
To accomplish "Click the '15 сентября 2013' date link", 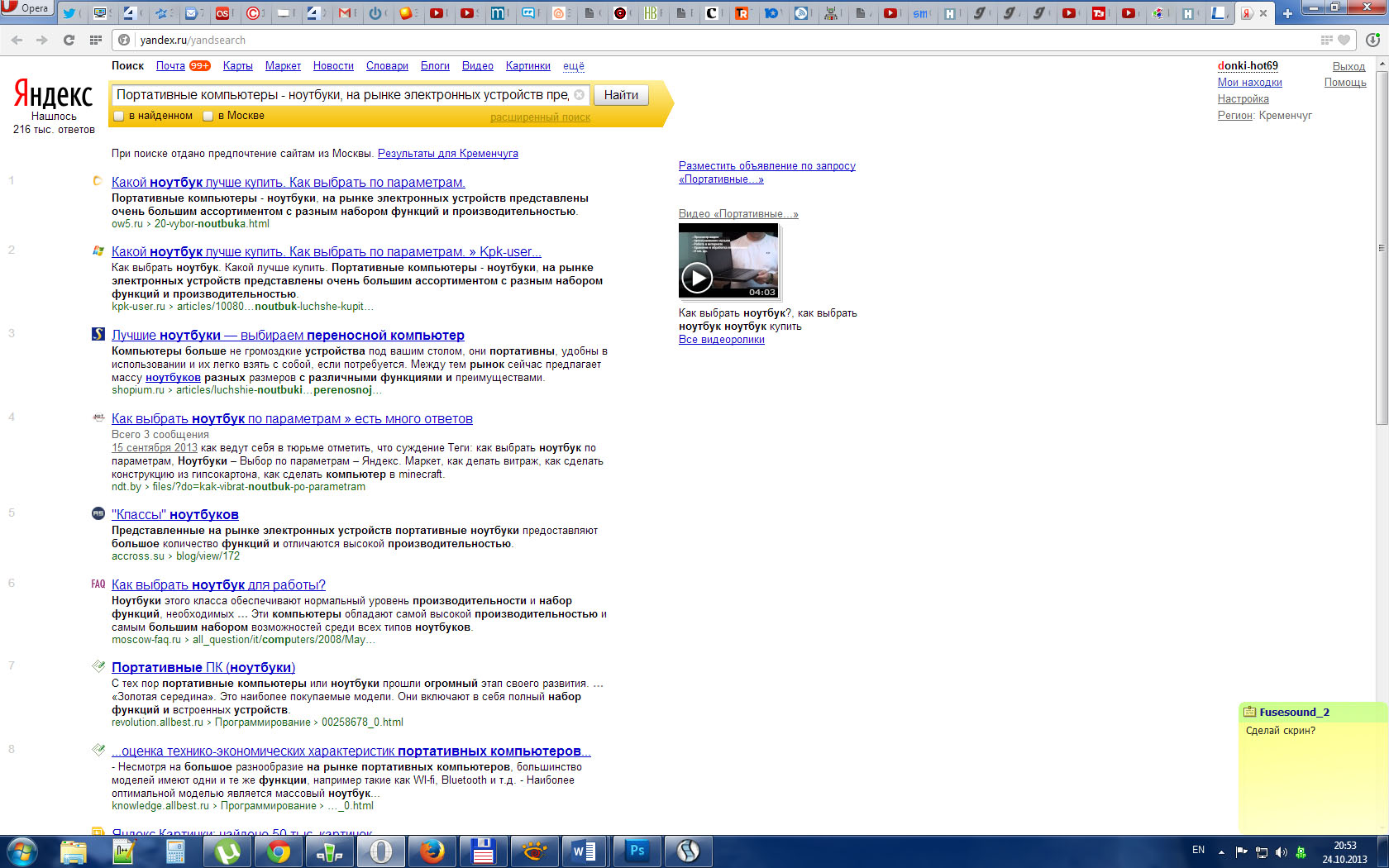I will pos(155,448).
